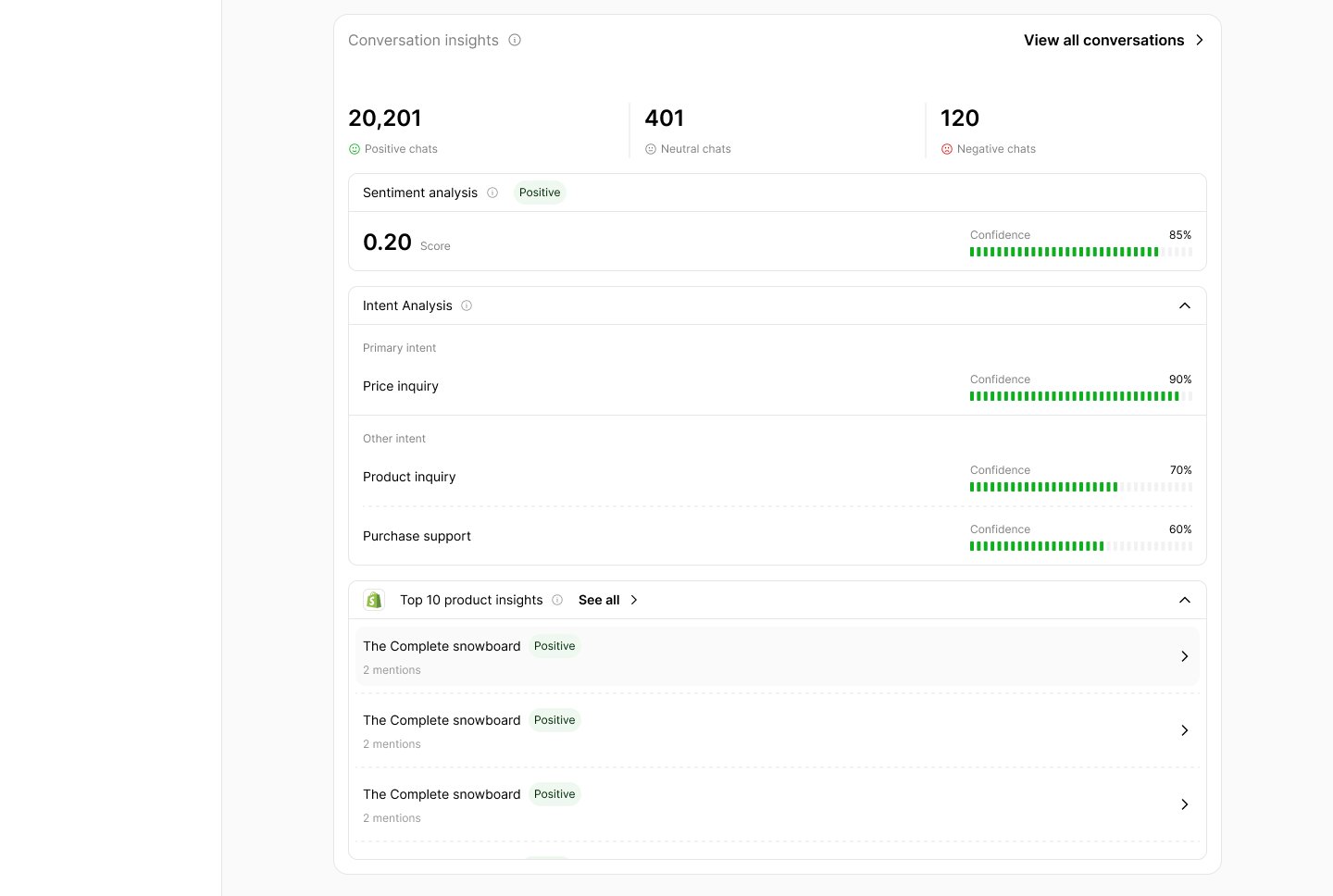Open second The Complete snowboard row chevron
This screenshot has width=1333, height=896.
pos(1185,730)
